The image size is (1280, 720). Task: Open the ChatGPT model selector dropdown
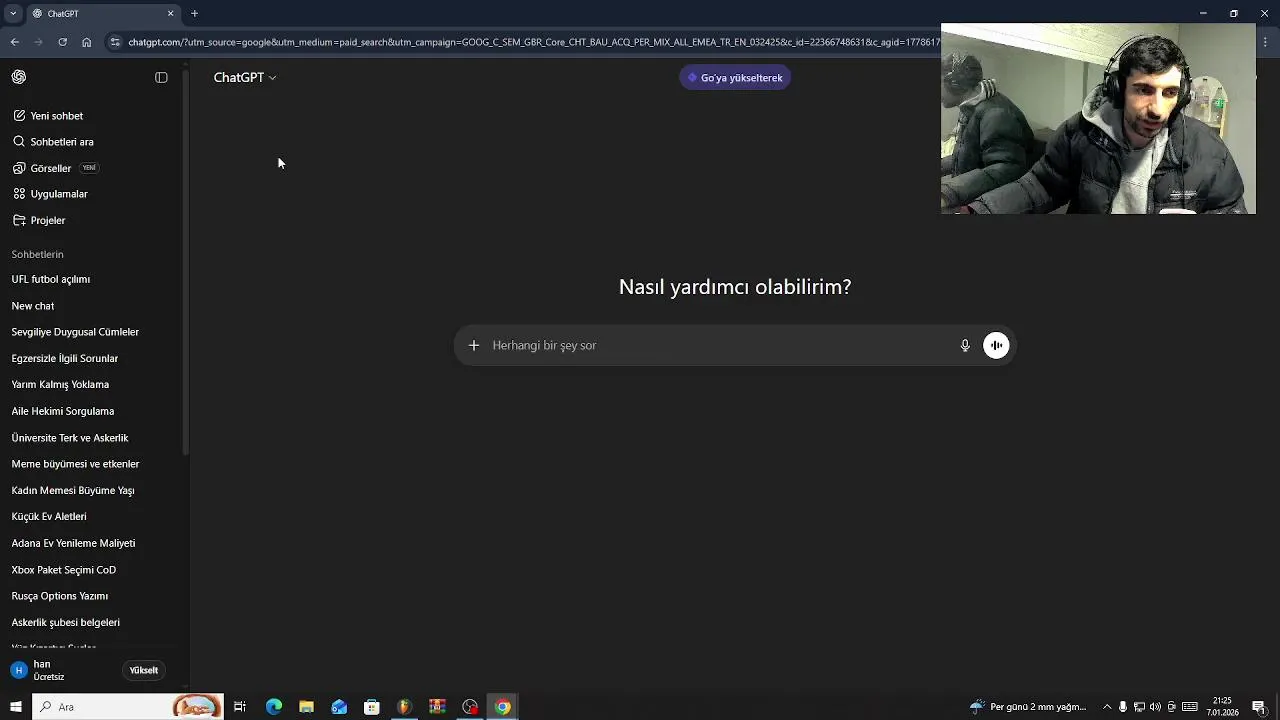point(244,77)
